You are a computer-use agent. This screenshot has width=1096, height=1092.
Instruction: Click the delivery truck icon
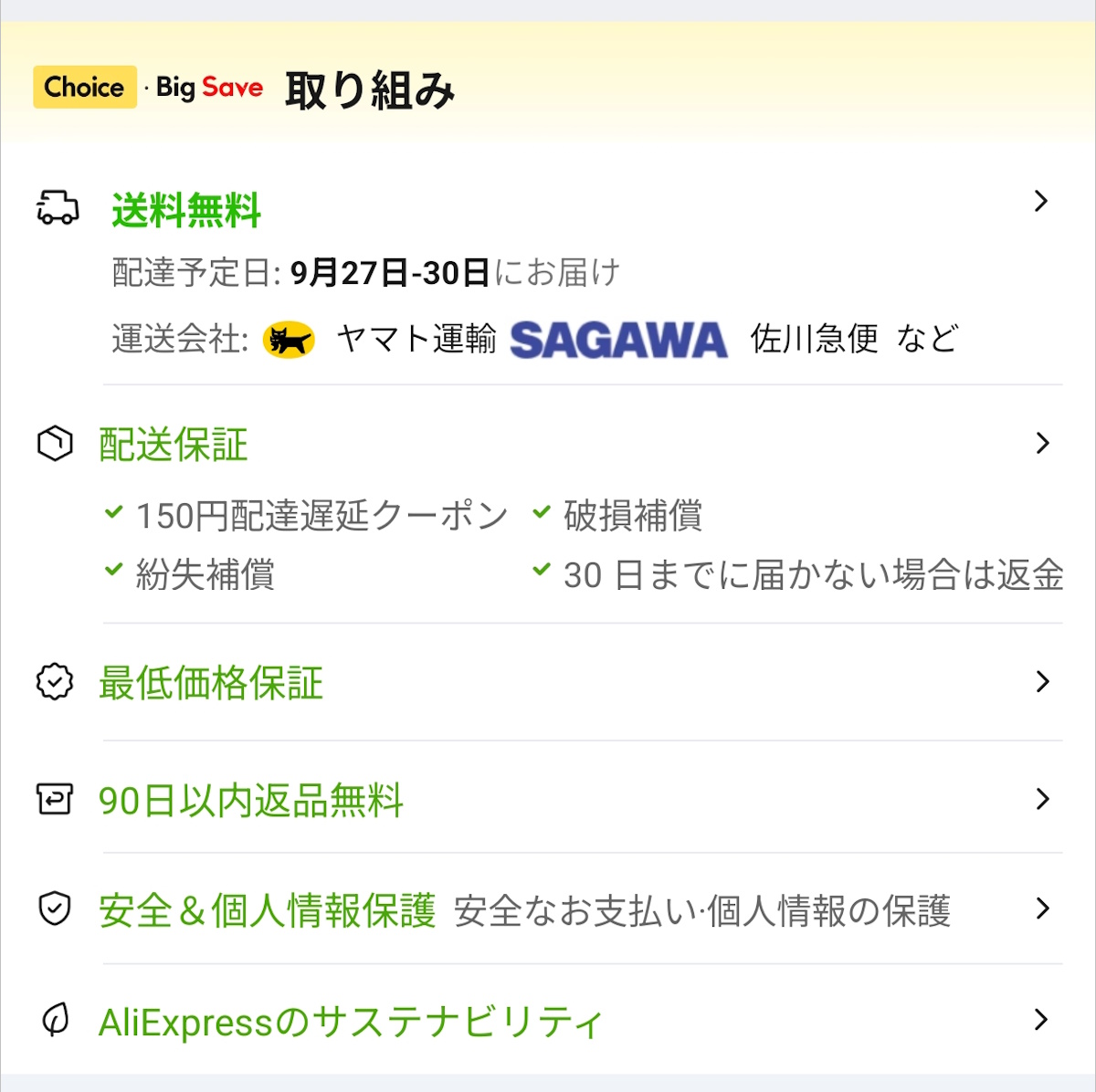[x=57, y=207]
